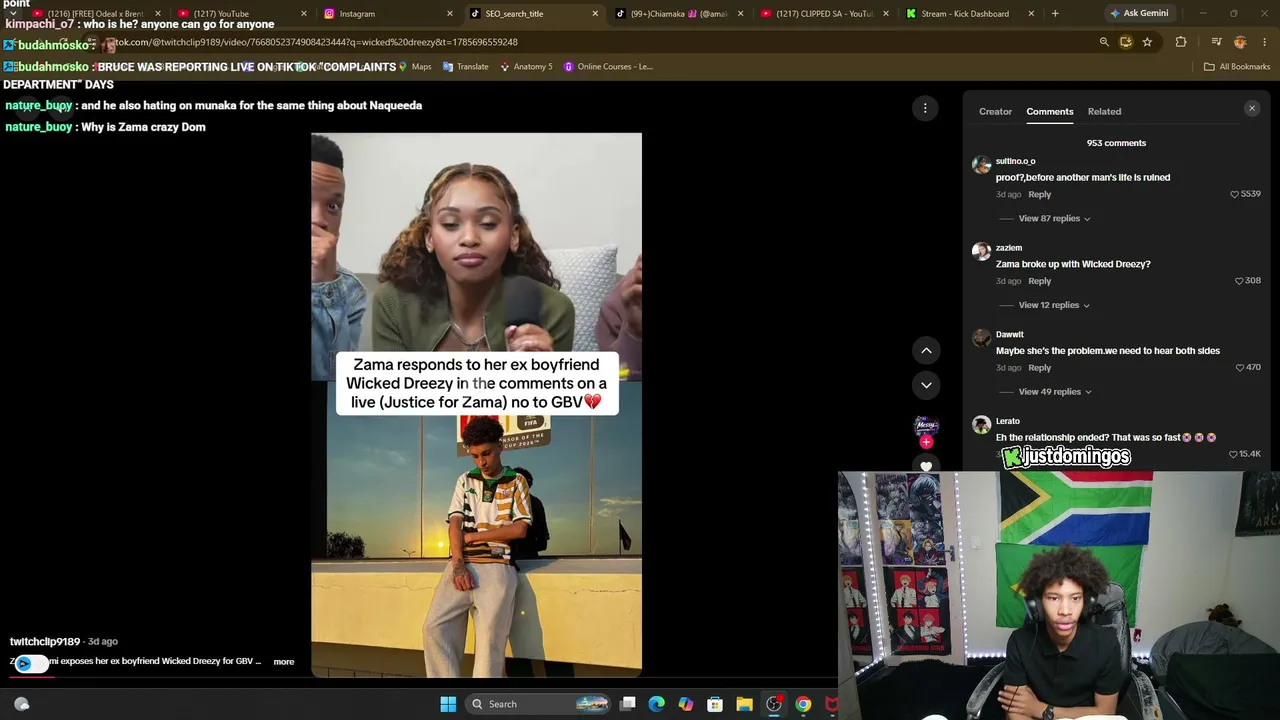Close the SEO_search_title tab
The image size is (1280, 720).
[595, 14]
